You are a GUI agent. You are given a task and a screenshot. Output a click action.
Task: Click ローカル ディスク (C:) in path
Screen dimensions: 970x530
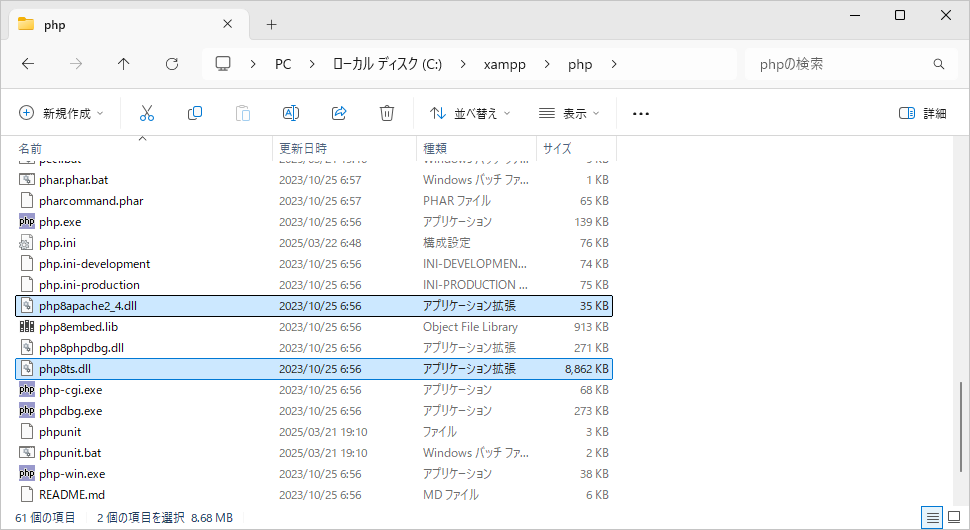coord(387,64)
